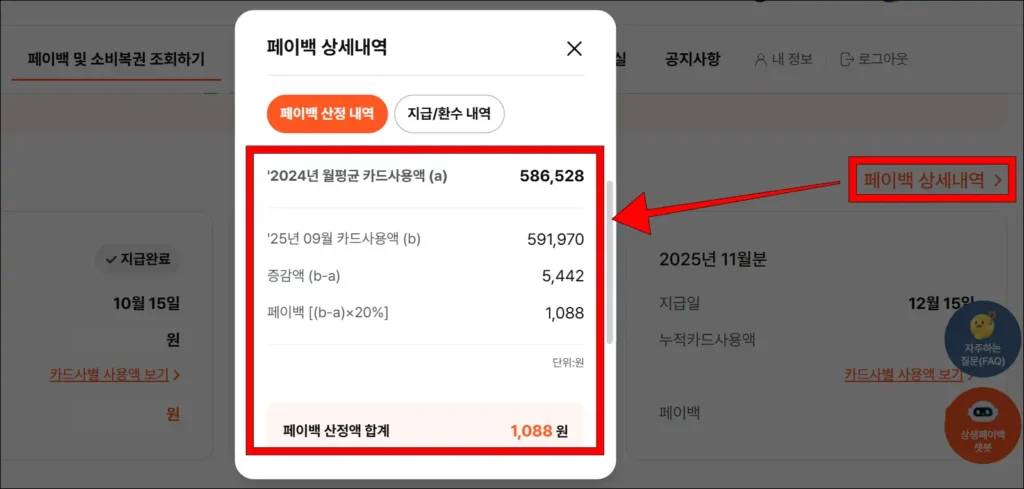Go to the 공지사항 menu item
1024x489 pixels.
coord(692,59)
